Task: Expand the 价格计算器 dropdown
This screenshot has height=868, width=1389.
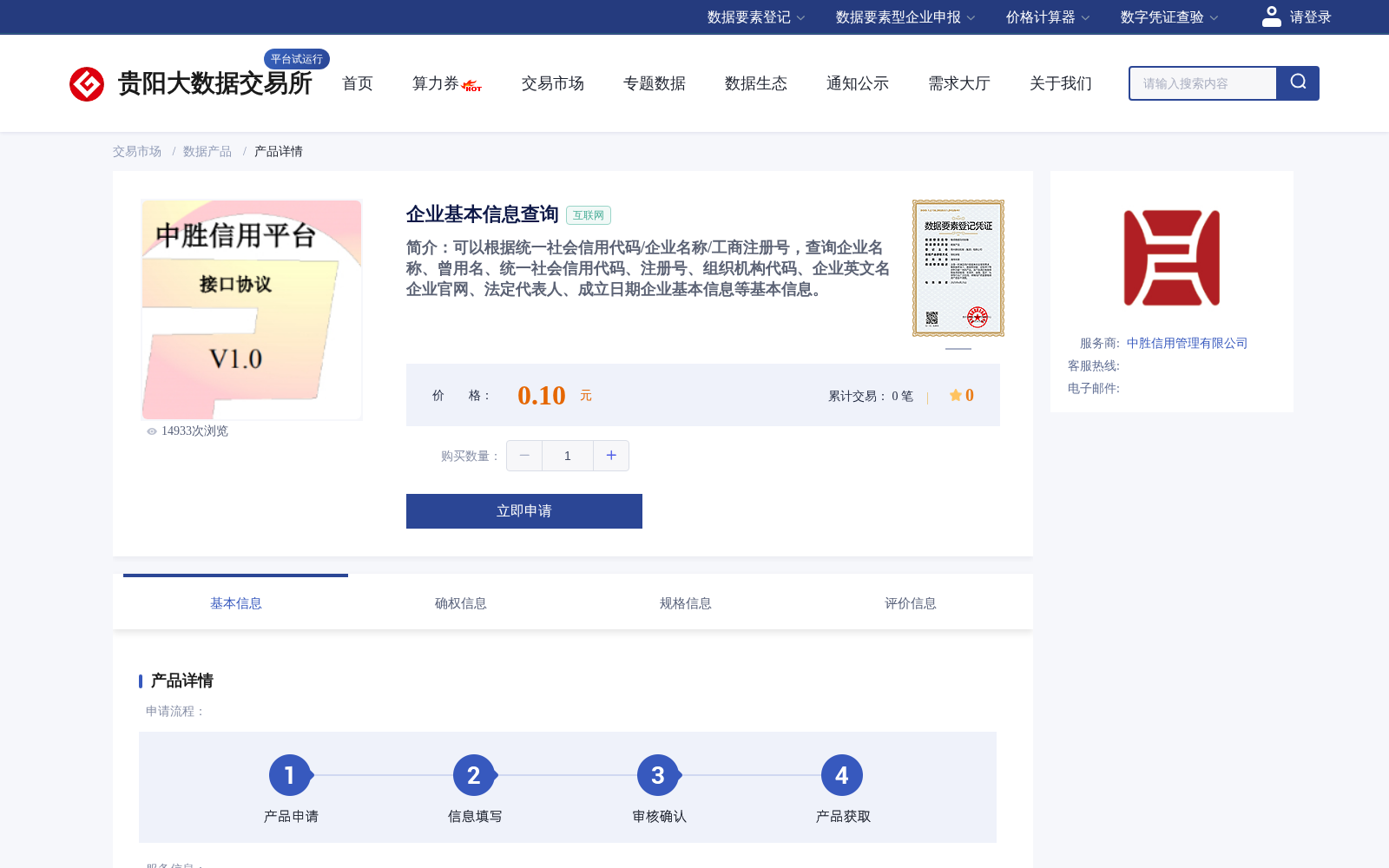Action: 1048,17
